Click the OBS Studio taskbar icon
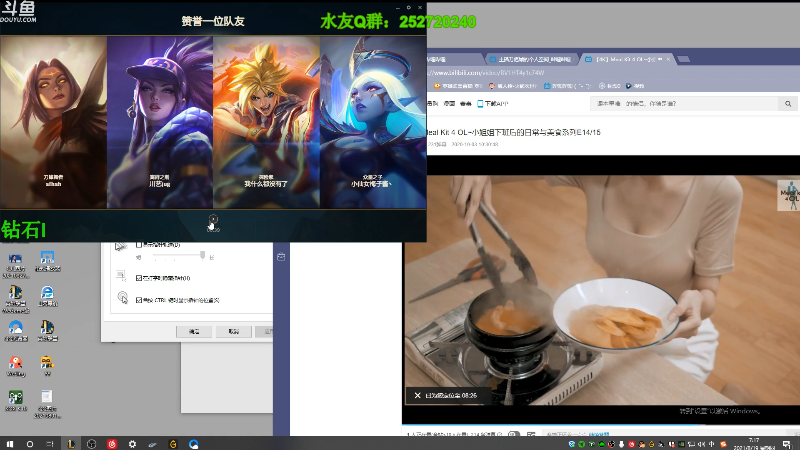The height and width of the screenshot is (450, 800). click(x=91, y=444)
